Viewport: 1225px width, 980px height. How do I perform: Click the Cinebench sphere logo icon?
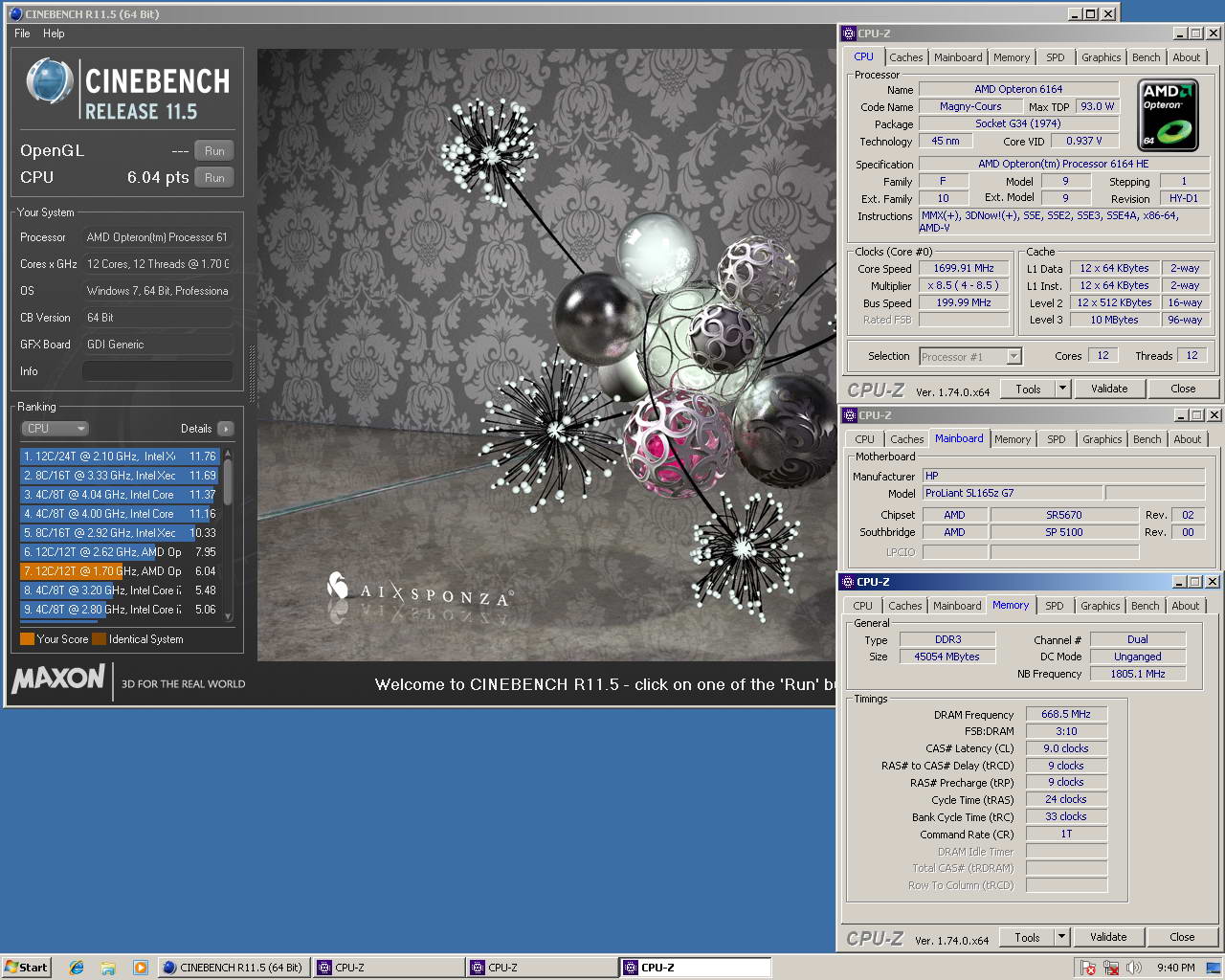[x=48, y=81]
